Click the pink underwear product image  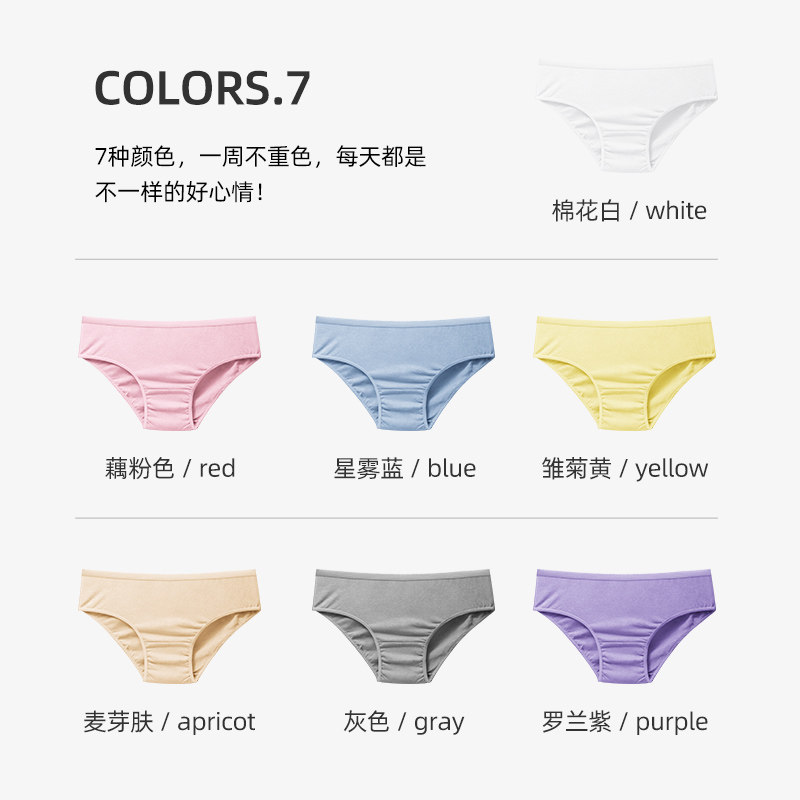[x=169, y=373]
